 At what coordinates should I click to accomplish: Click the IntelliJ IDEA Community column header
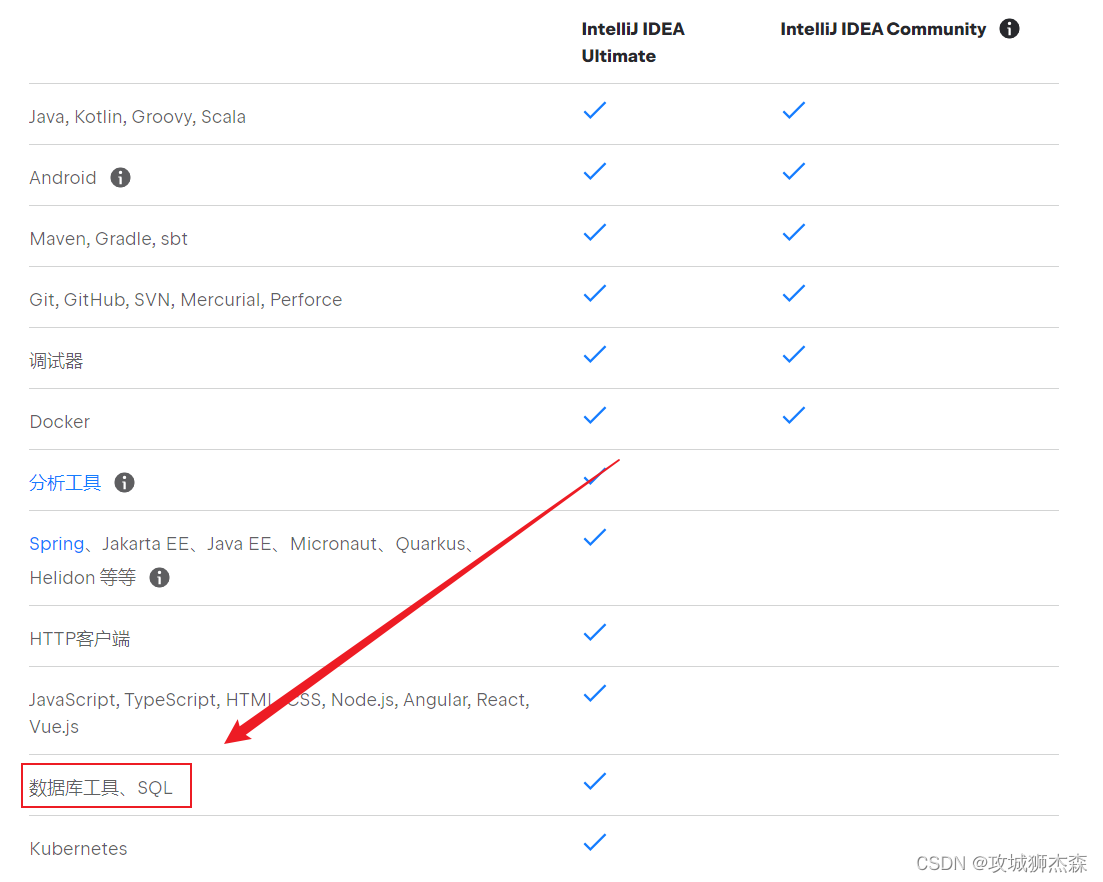coord(883,29)
